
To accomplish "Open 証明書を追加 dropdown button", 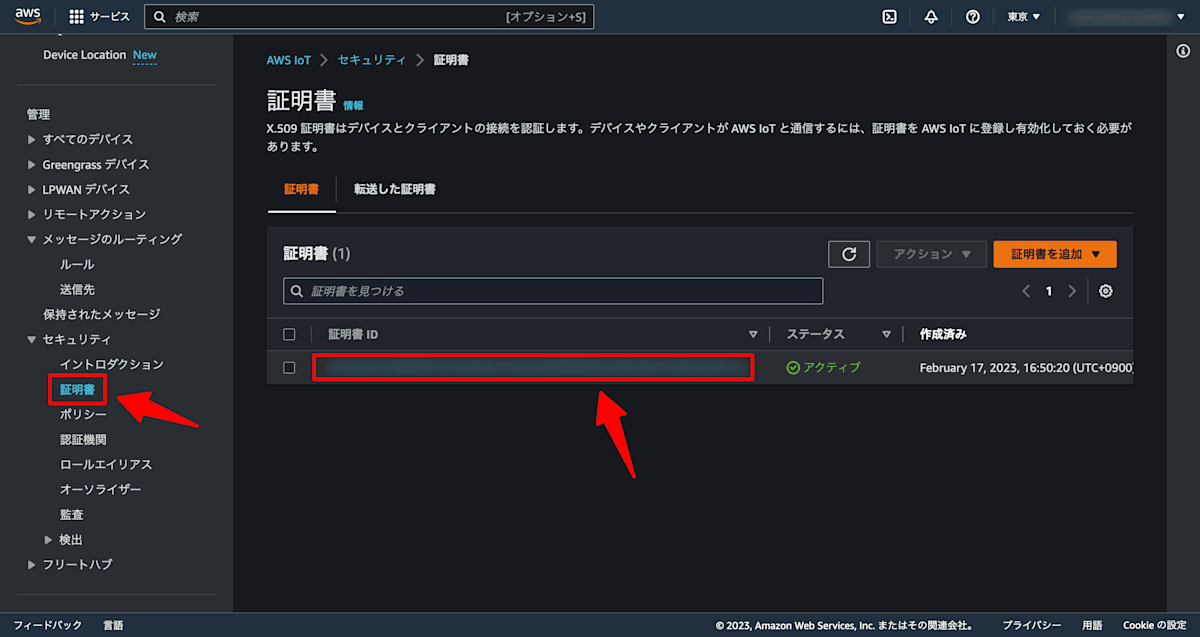I will [1055, 254].
